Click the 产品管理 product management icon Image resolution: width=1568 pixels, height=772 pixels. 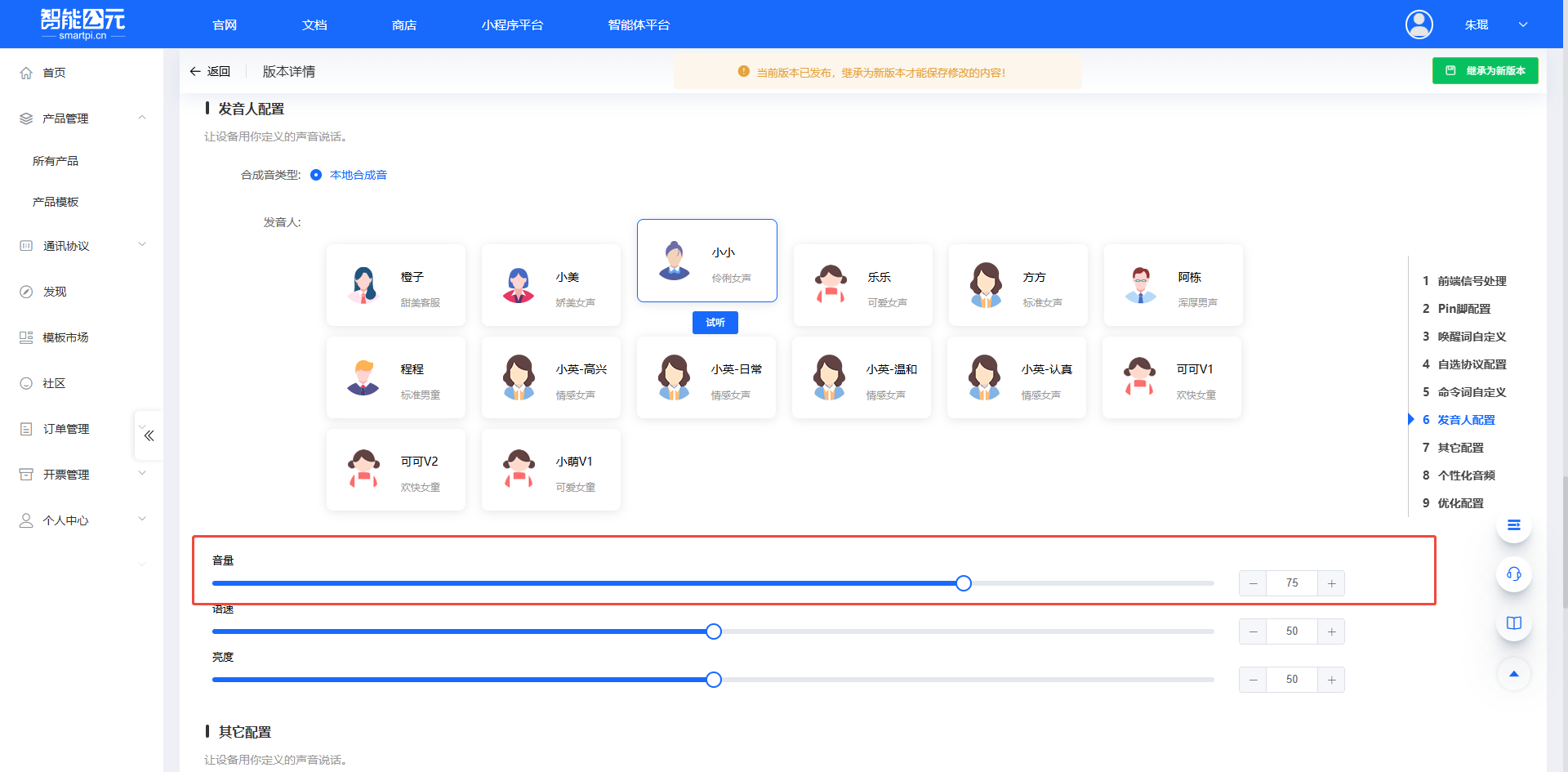[x=25, y=118]
